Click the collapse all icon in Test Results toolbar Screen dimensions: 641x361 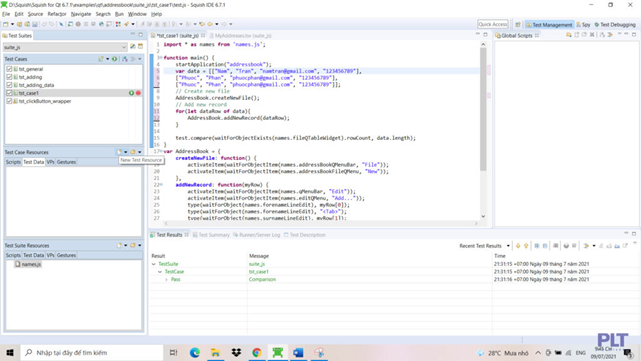[545, 246]
